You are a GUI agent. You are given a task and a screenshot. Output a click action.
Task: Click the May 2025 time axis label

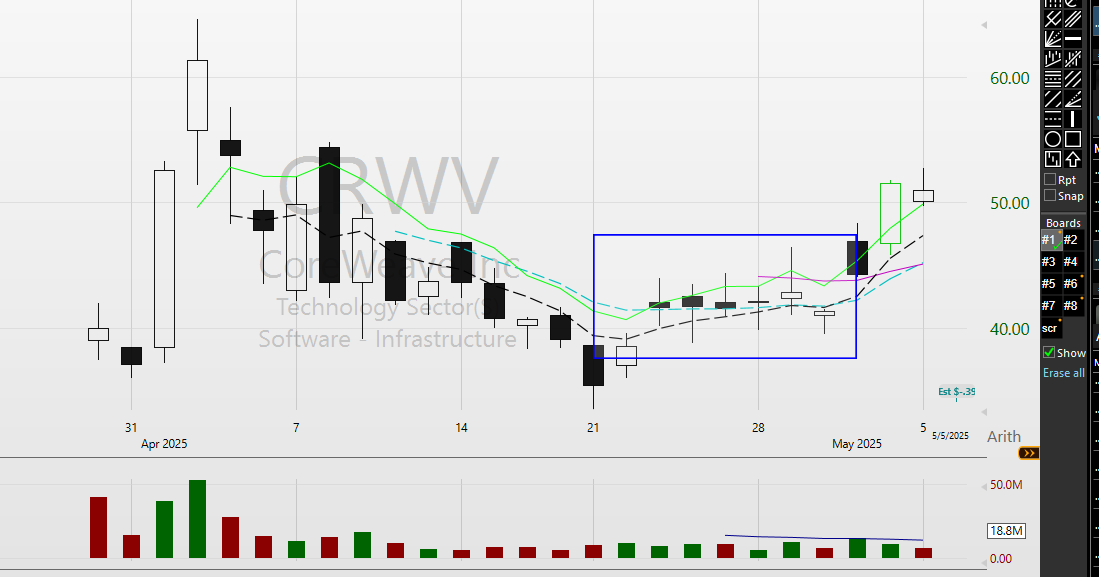(856, 444)
